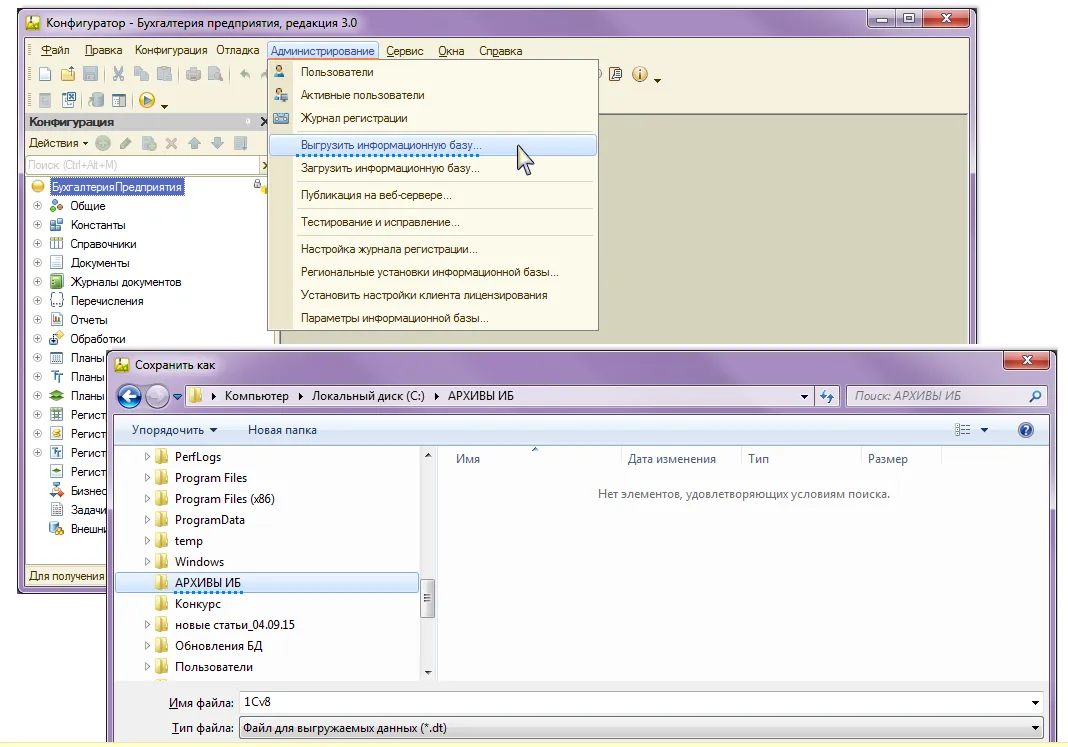Viewport: 1068px width, 747px height.
Task: Click the Update database configuration cylinder icon
Action: (x=96, y=100)
